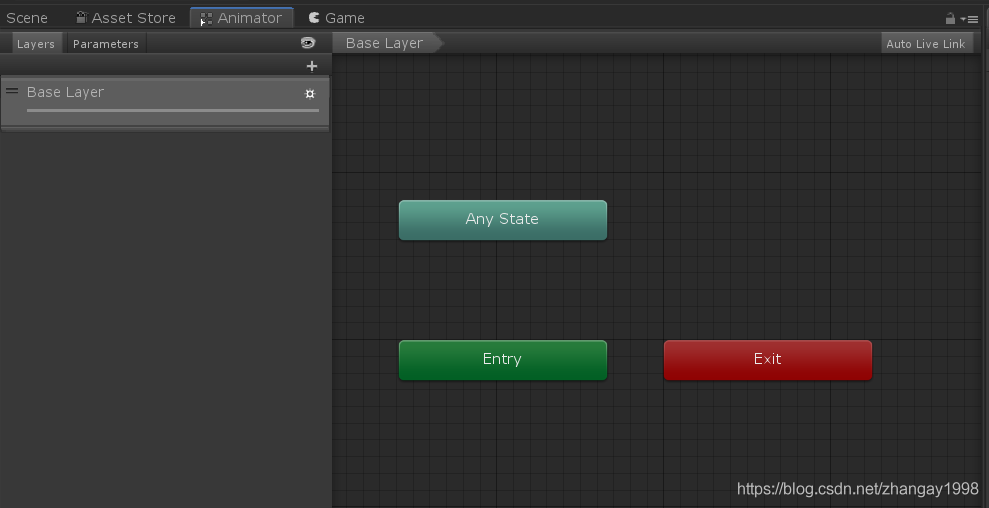Toggle the window lock icon
This screenshot has height=508, width=989.
coord(950,18)
